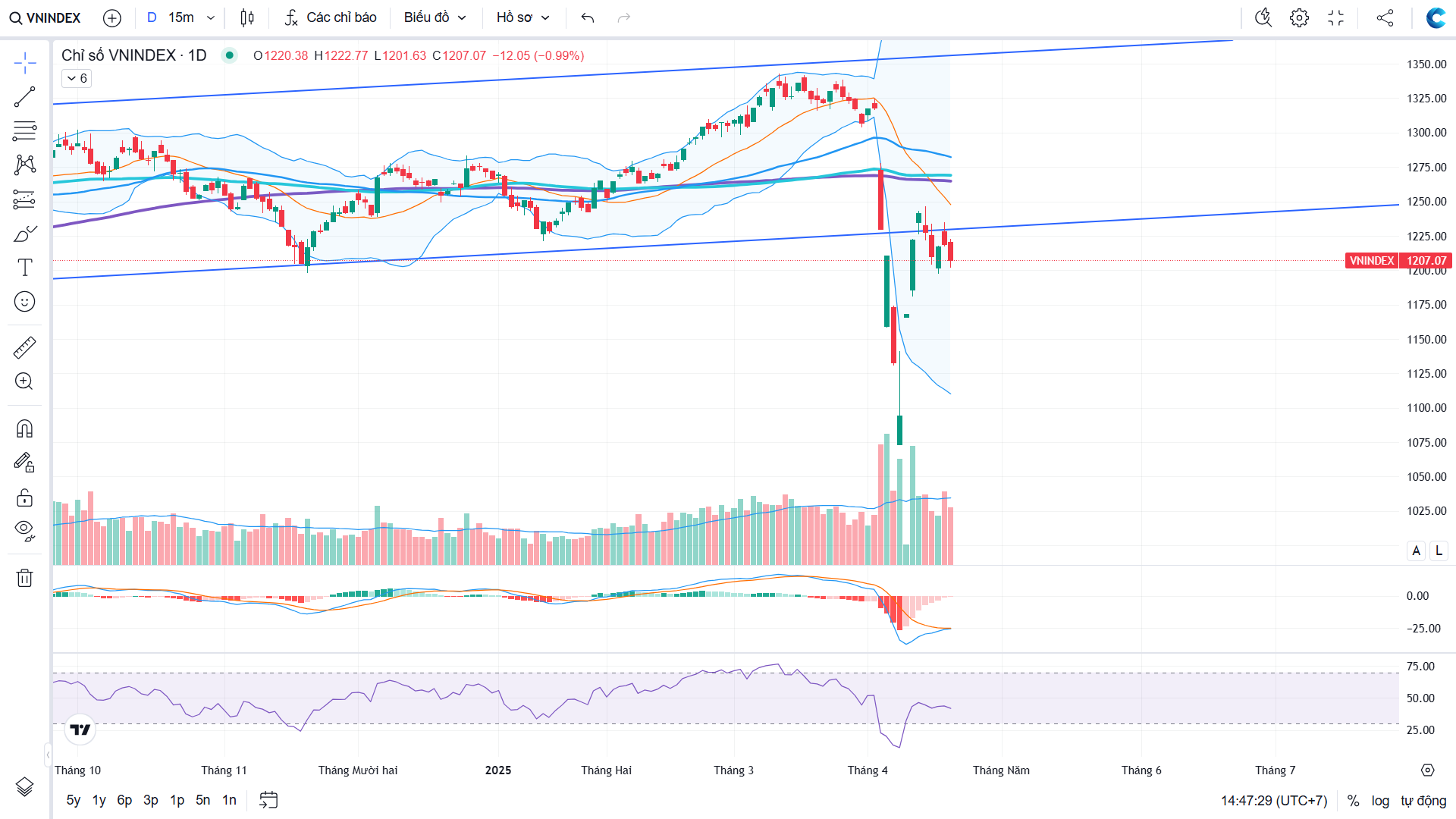
Task: Click the VNINDEX symbol search field
Action: [x=45, y=17]
